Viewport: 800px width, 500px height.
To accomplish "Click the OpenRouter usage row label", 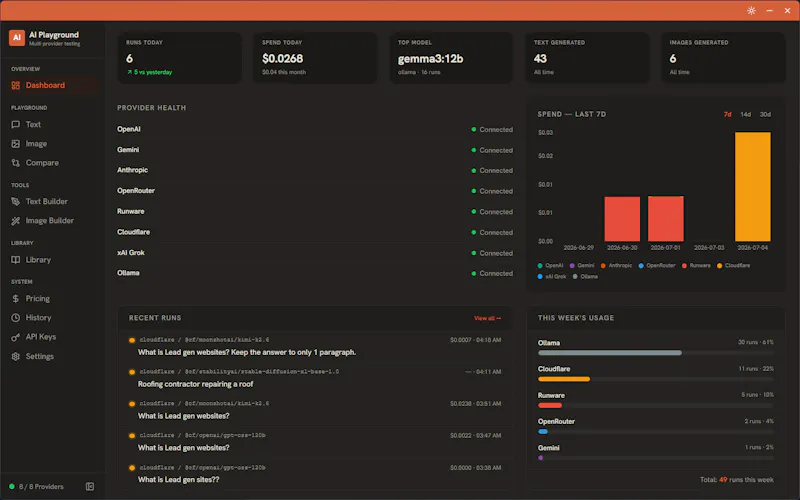I will point(556,422).
